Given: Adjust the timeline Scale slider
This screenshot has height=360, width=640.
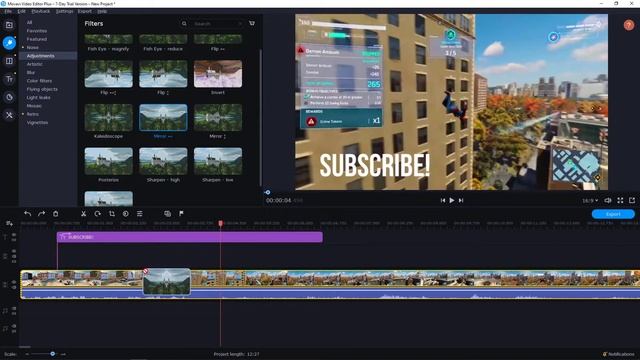Looking at the screenshot, I should 53,354.
